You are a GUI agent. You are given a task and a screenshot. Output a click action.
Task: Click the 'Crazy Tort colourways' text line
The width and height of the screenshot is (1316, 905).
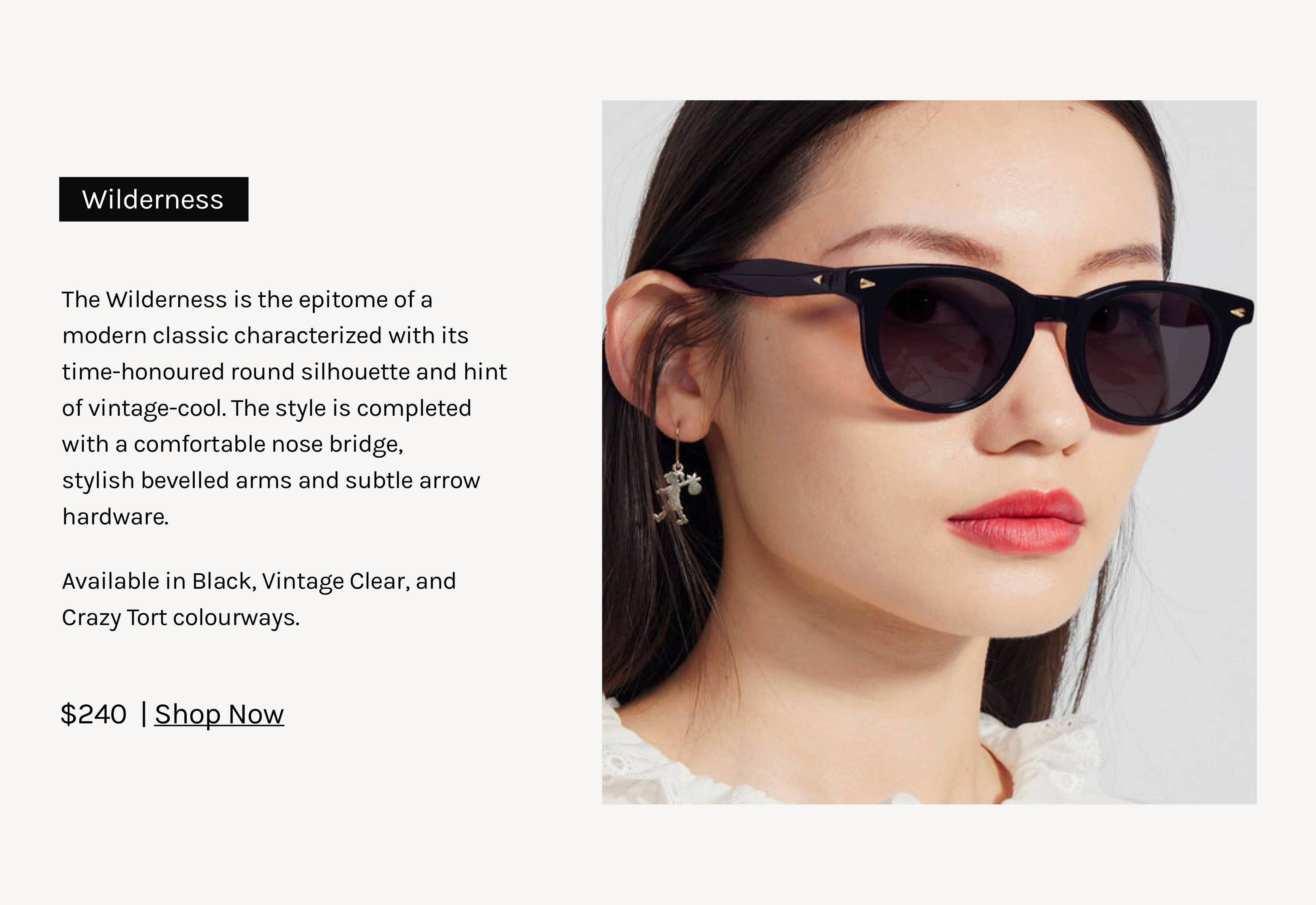tap(180, 618)
